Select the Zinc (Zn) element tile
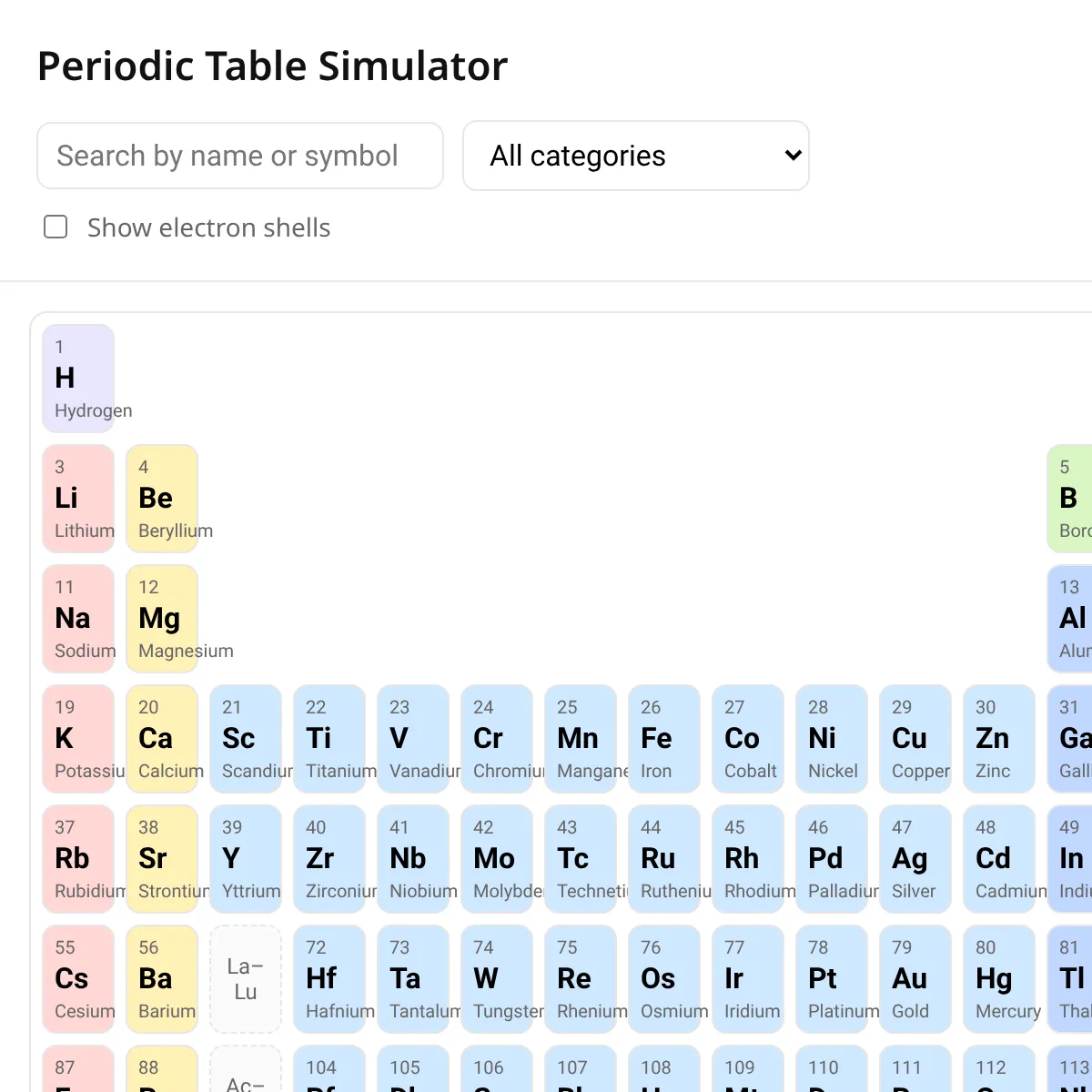This screenshot has height=1092, width=1092. (x=999, y=739)
